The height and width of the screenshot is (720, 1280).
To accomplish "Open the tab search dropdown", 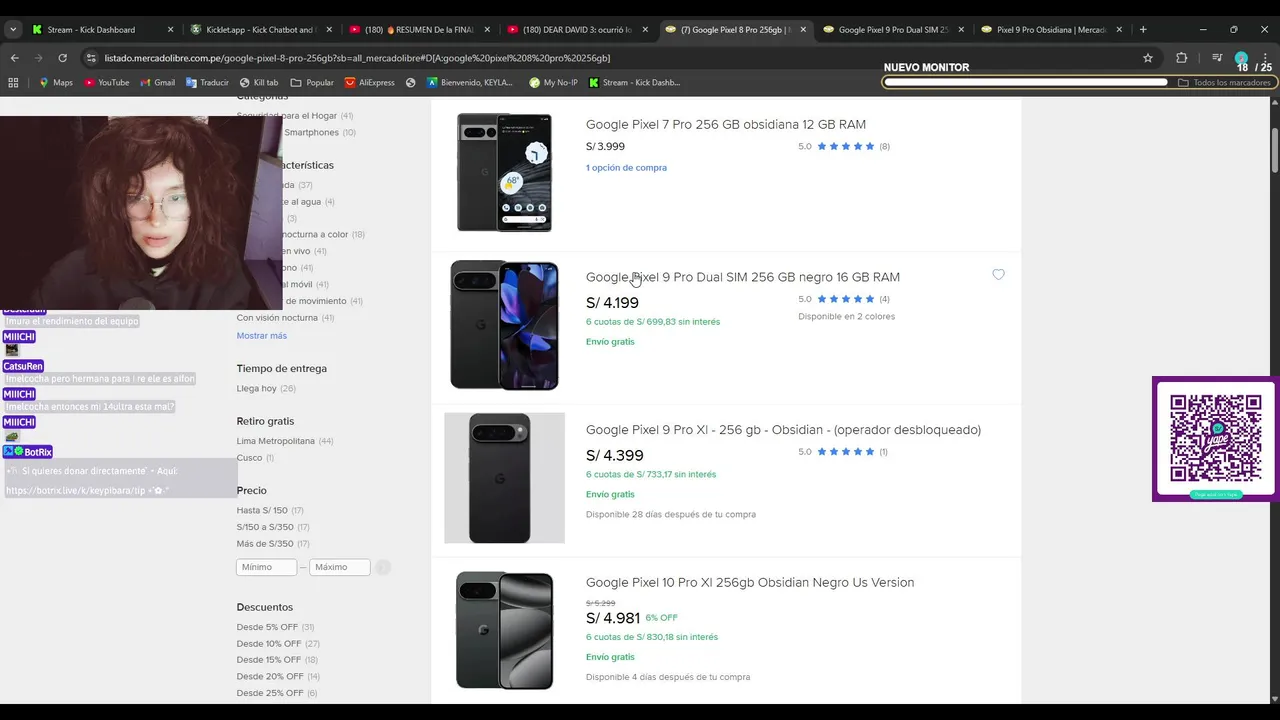I will (13, 29).
